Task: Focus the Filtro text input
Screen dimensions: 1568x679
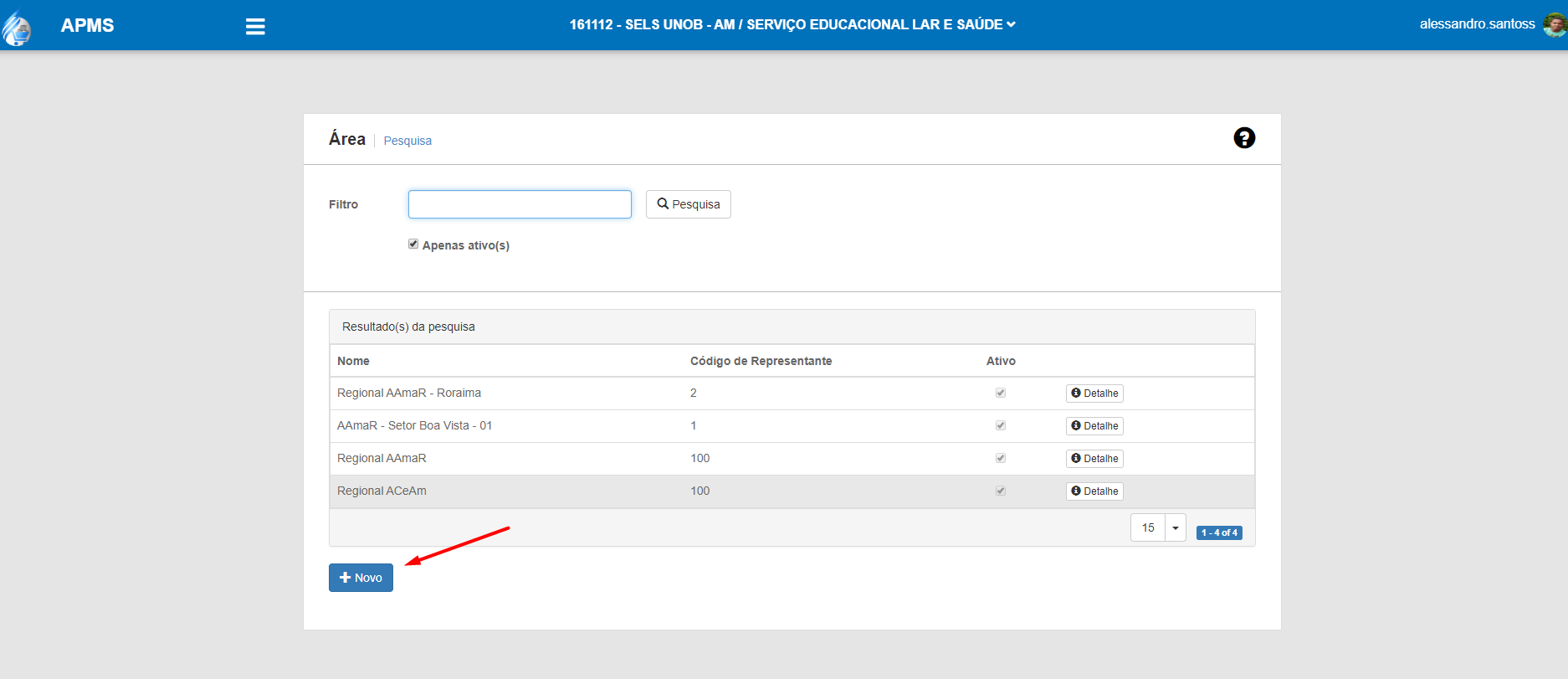Action: 520,204
